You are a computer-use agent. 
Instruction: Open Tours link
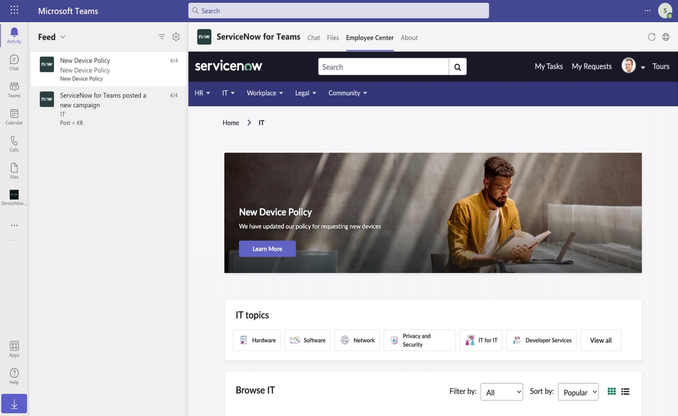(x=661, y=66)
